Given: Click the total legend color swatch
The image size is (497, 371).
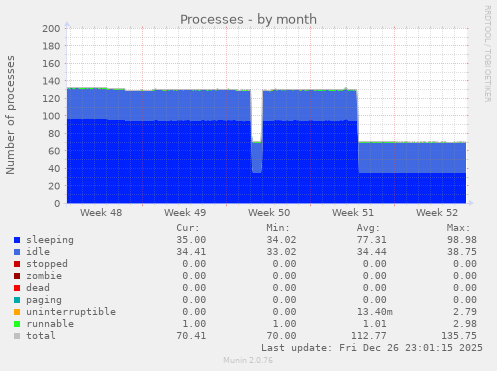Looking at the screenshot, I should (x=17, y=336).
